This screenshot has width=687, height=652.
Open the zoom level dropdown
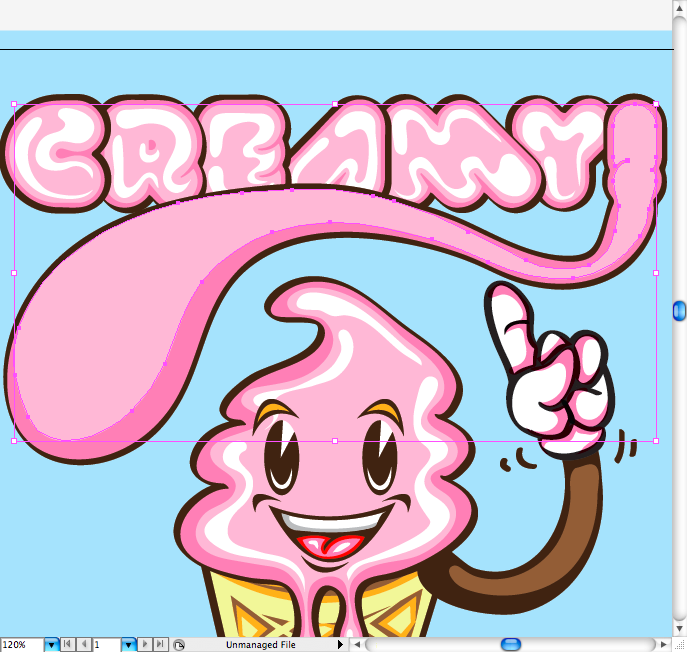52,645
